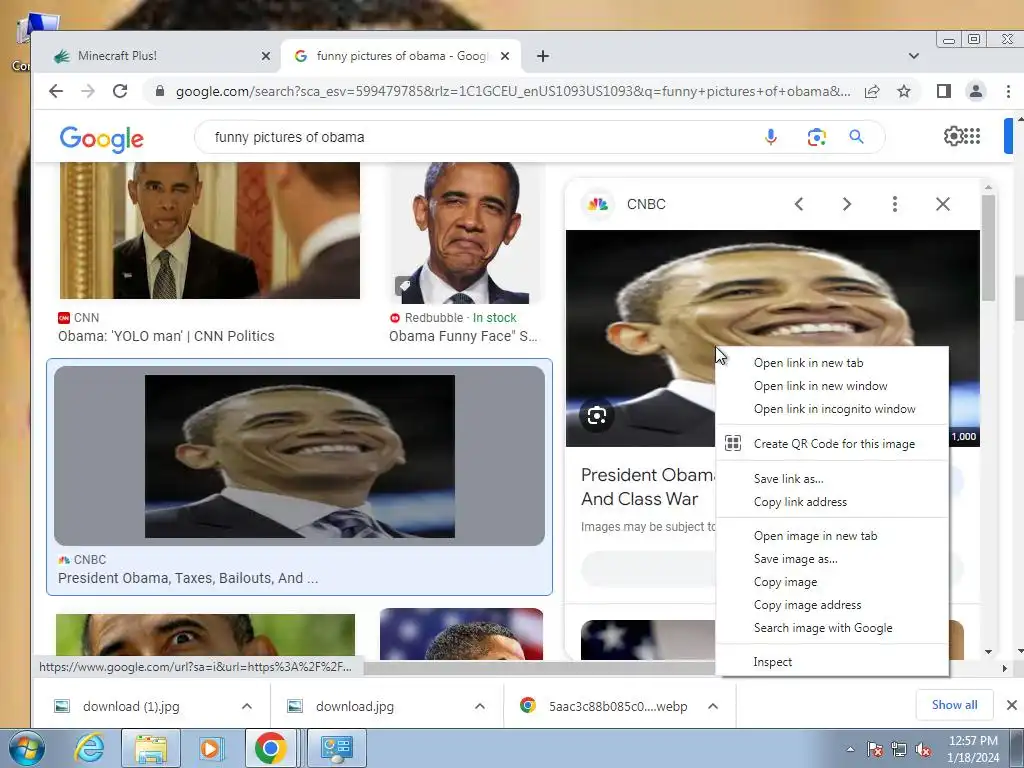The height and width of the screenshot is (768, 1024).
Task: Show next image in preview panel
Action: [847, 204]
